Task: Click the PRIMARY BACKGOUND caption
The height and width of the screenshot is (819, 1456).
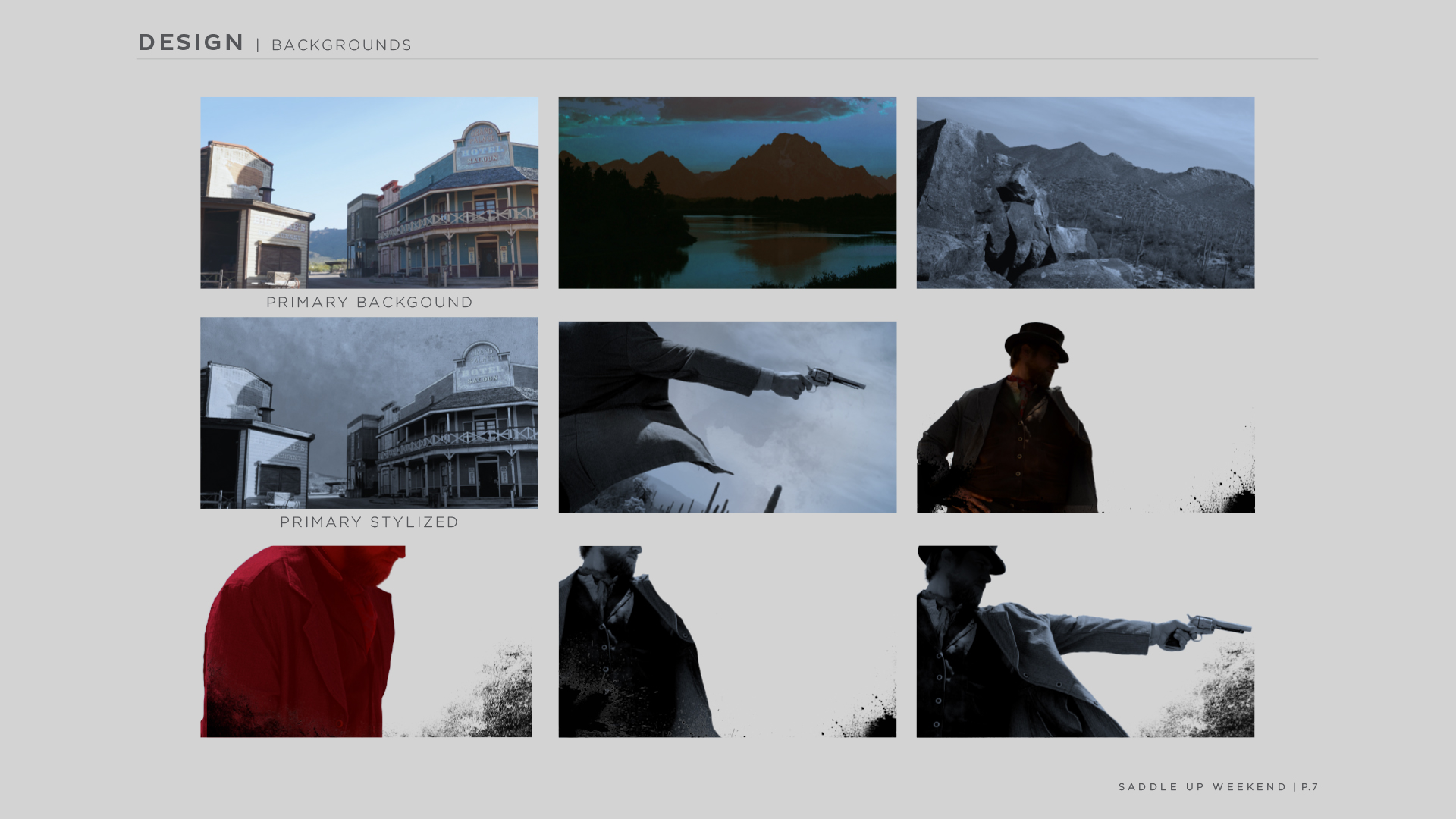Action: pos(369,302)
